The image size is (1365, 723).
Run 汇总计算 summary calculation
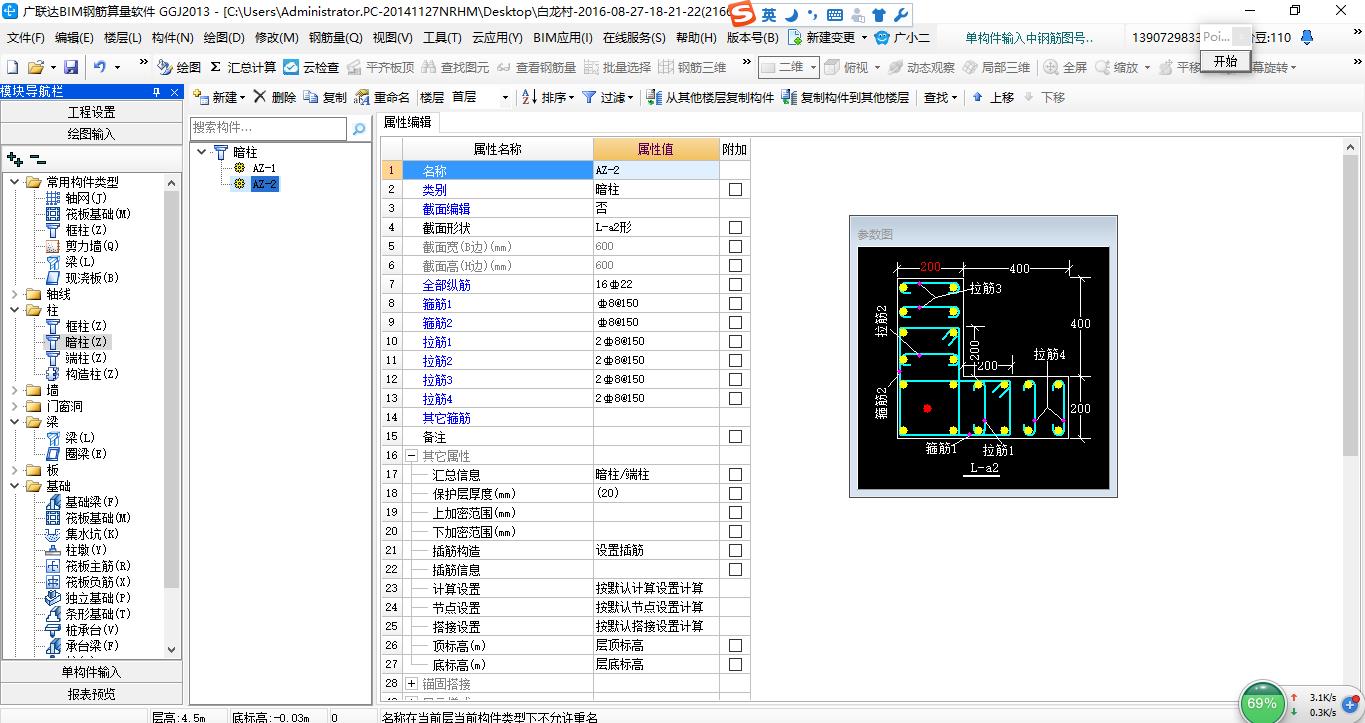[x=243, y=67]
